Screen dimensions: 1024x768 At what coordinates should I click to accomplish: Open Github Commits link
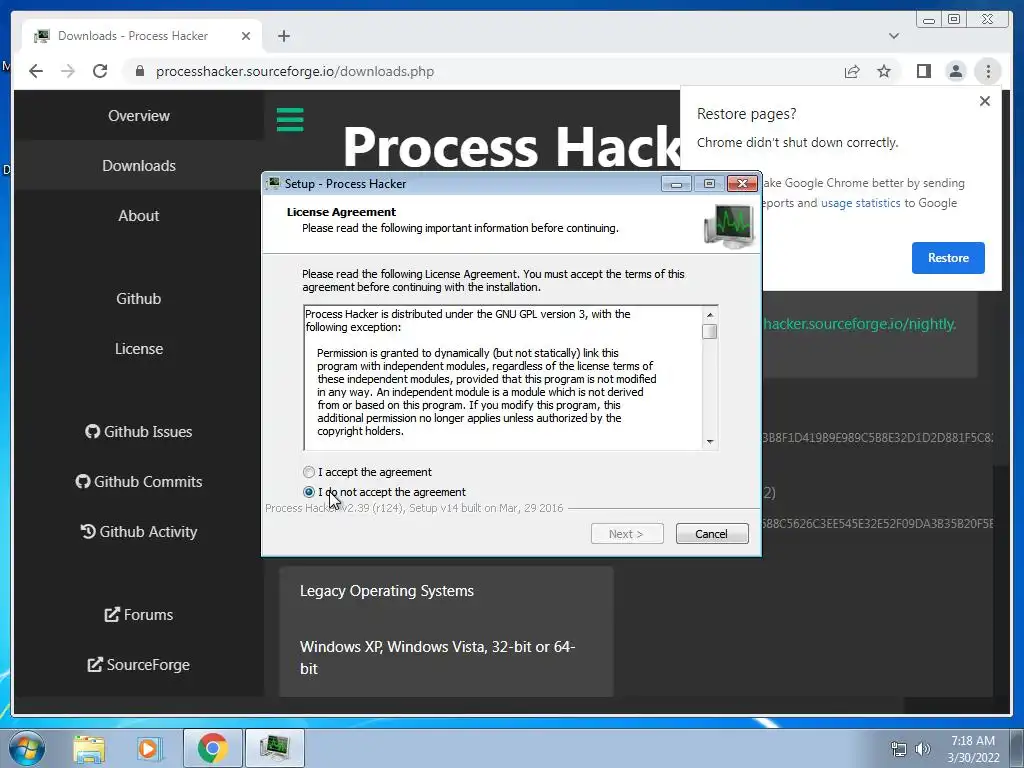[138, 482]
